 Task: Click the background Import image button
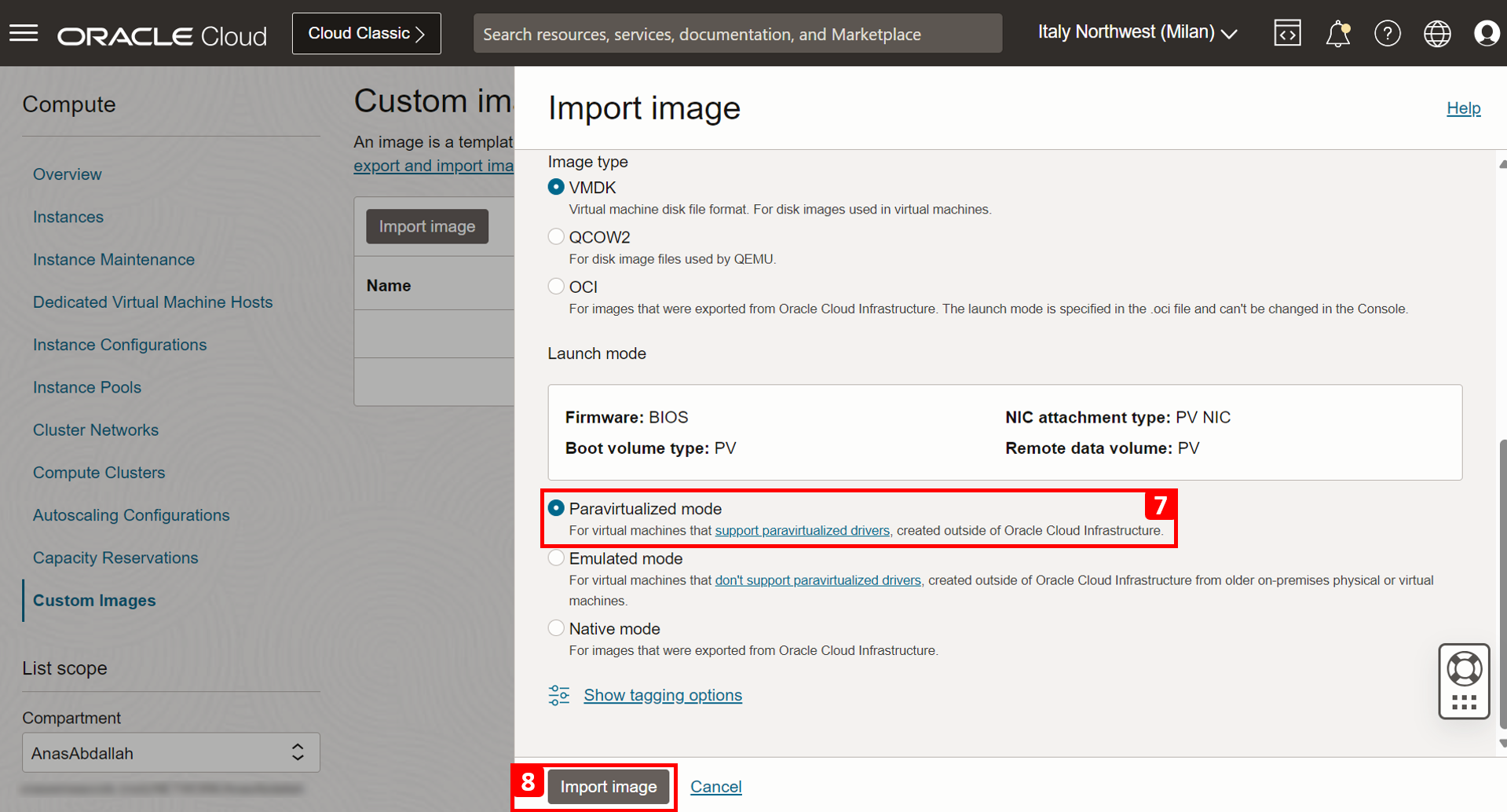coord(427,226)
